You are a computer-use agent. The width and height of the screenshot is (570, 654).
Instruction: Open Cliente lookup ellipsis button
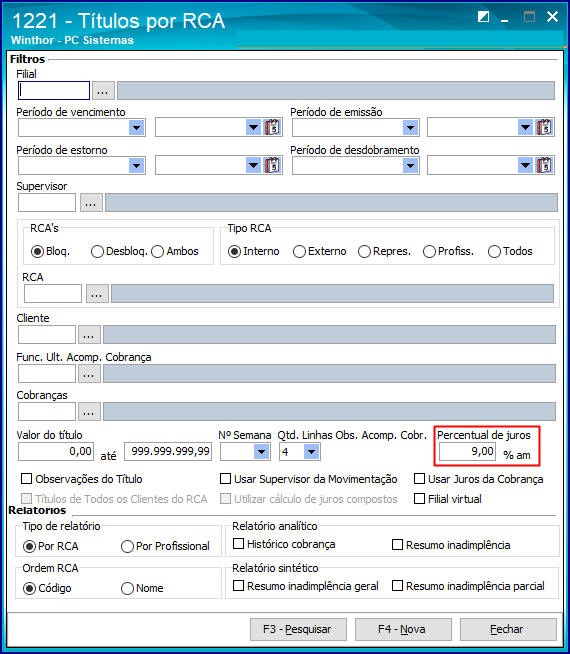click(89, 335)
